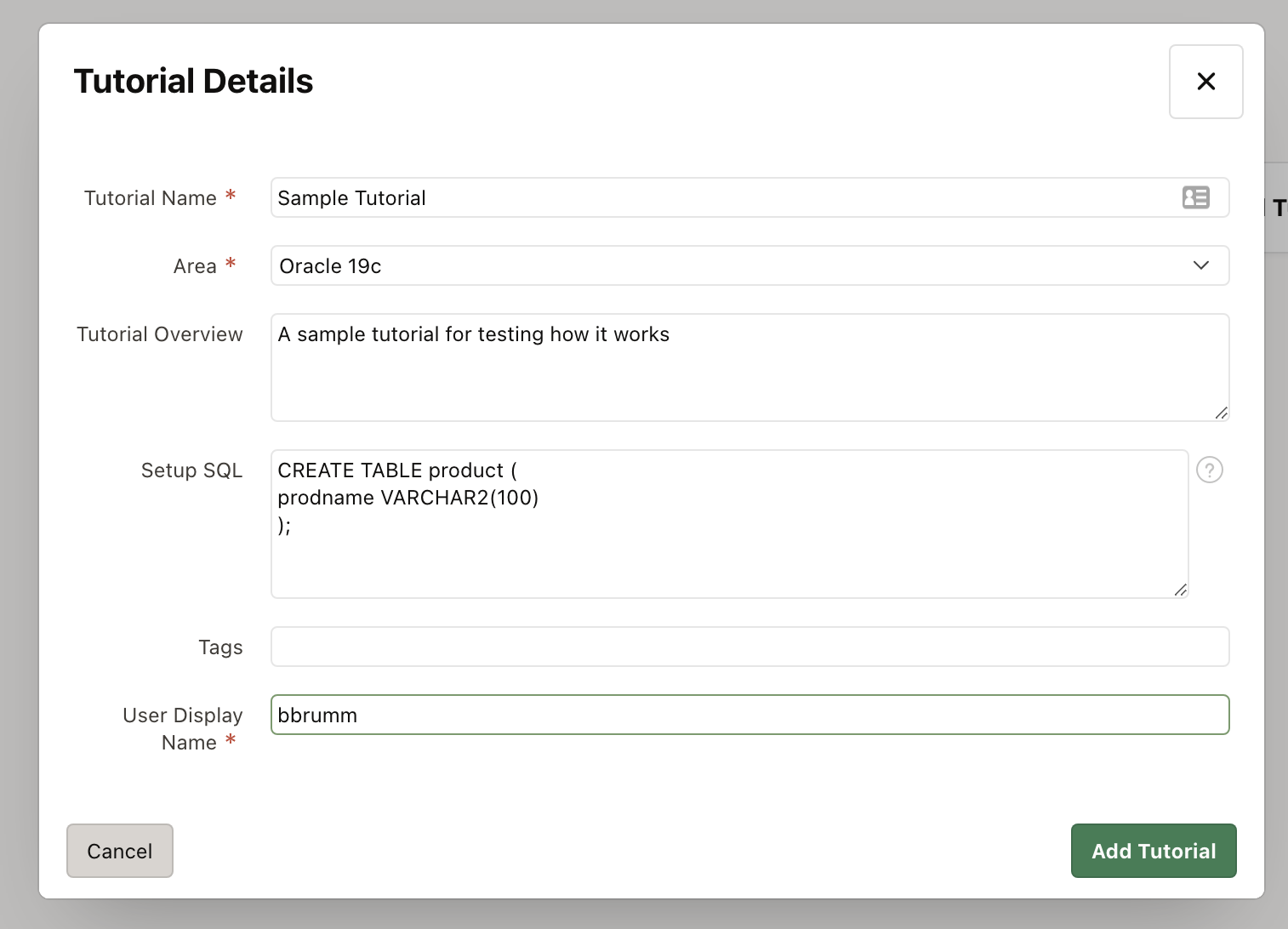This screenshot has height=929, width=1288.
Task: Click the Tutorial Name label
Action: 151,198
